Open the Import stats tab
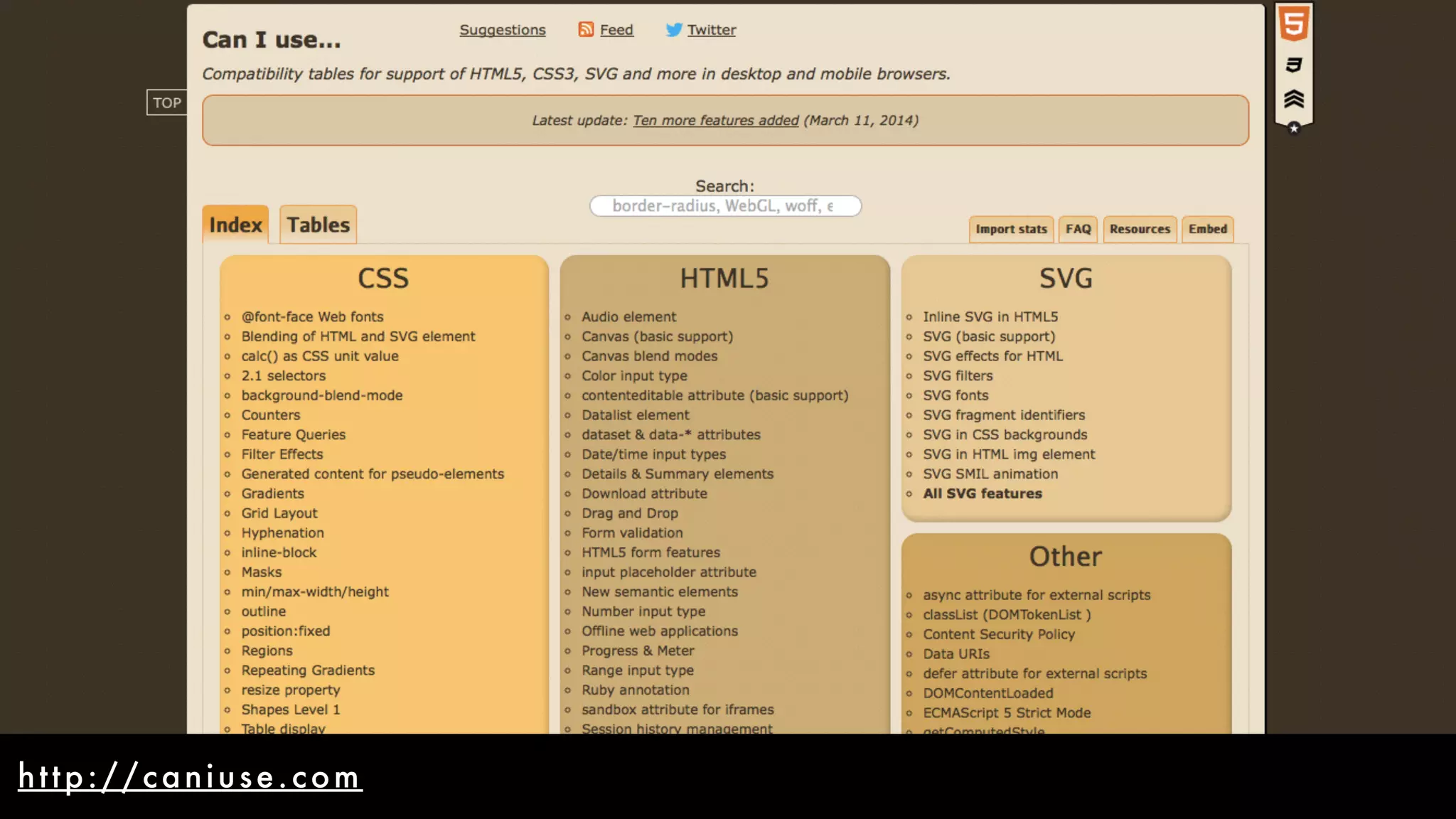The image size is (1456, 819). (x=1011, y=229)
